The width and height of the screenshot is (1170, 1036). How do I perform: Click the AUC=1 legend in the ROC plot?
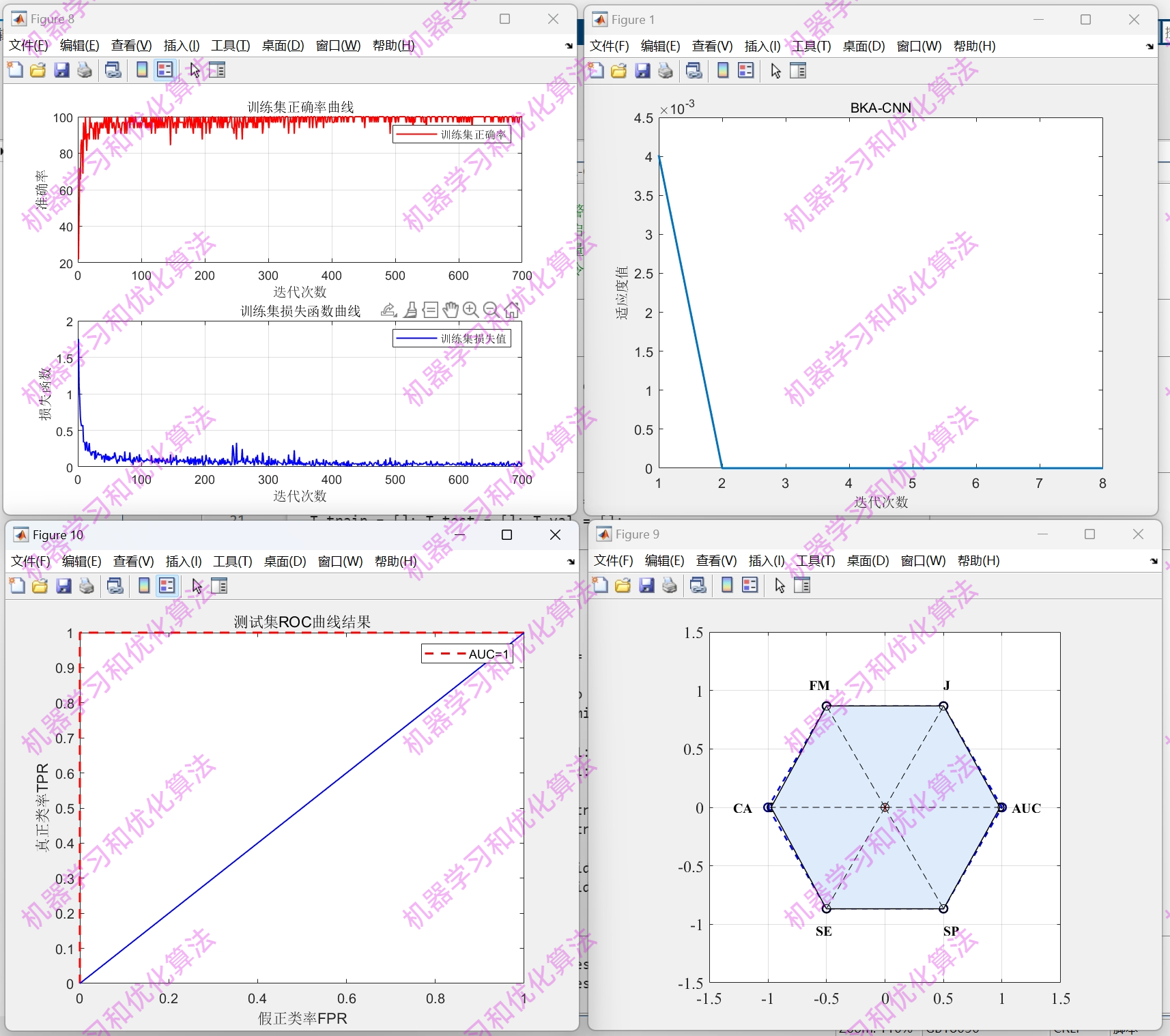point(468,653)
